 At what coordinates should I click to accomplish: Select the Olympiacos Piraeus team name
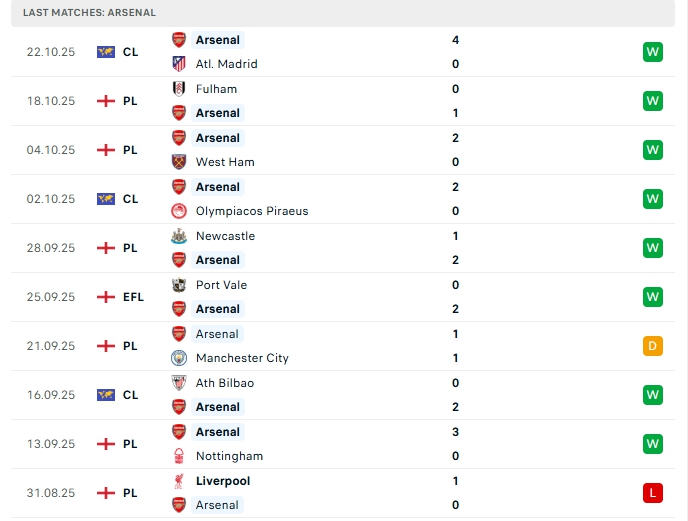pyautogui.click(x=252, y=211)
